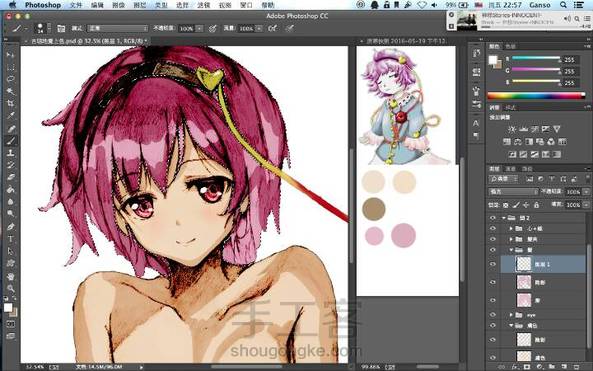Select the Horizontal Type tool
The width and height of the screenshot is (593, 371).
click(x=11, y=239)
